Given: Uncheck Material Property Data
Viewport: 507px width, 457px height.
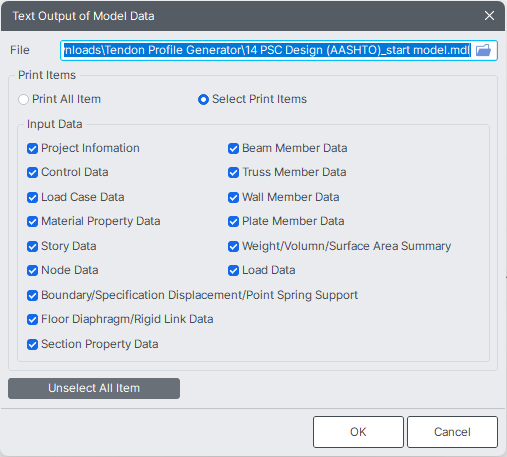Looking at the screenshot, I should [x=32, y=221].
